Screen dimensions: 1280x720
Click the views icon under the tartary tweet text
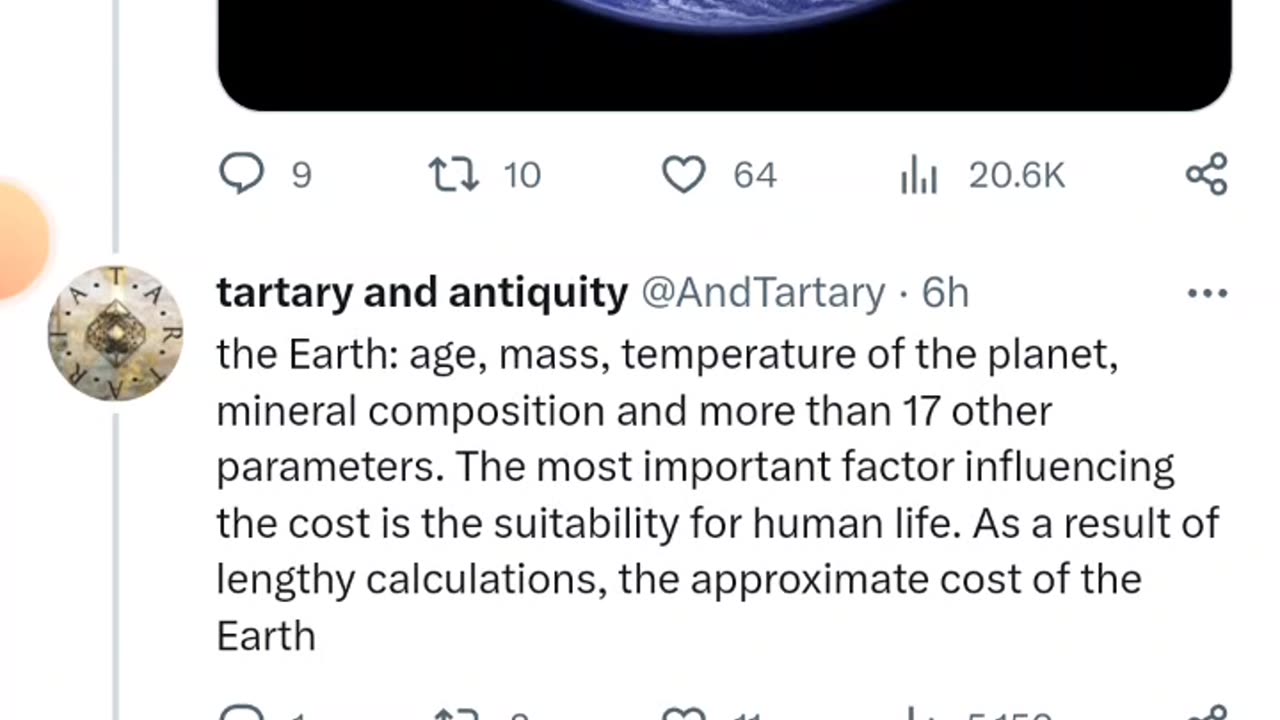(918, 713)
